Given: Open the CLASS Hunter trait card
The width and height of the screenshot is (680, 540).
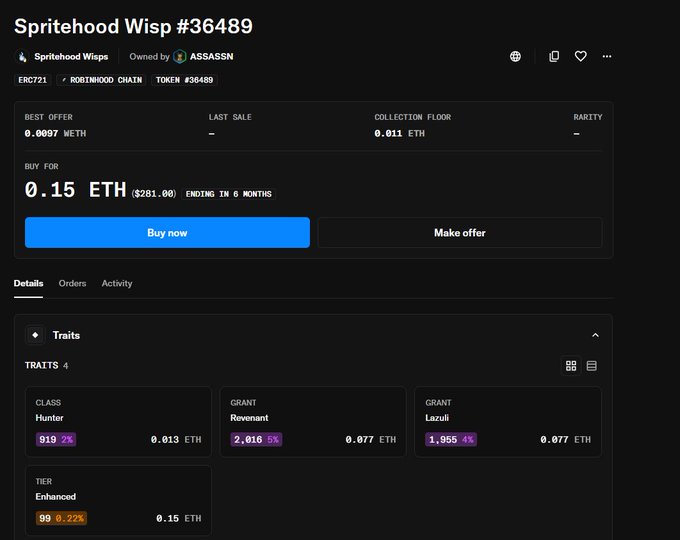Looking at the screenshot, I should pos(118,422).
